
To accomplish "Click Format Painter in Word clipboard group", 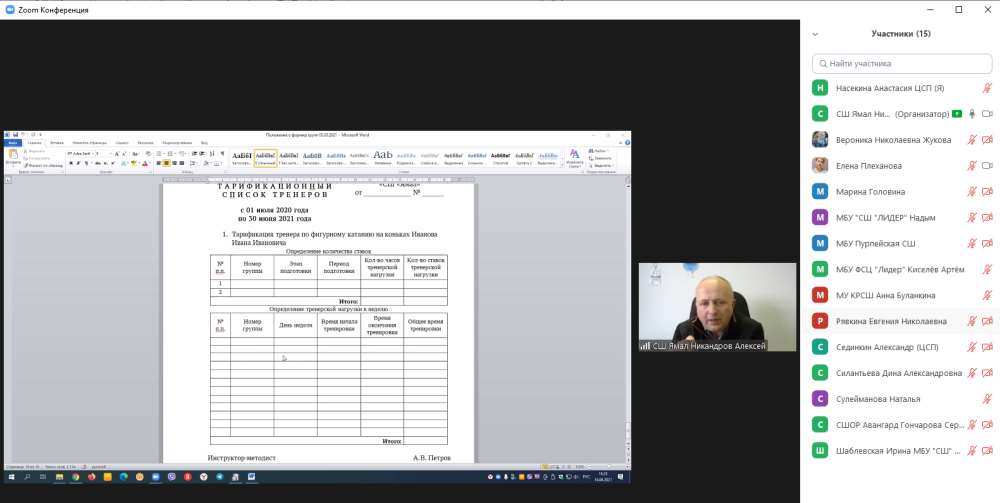I will pyautogui.click(x=43, y=165).
